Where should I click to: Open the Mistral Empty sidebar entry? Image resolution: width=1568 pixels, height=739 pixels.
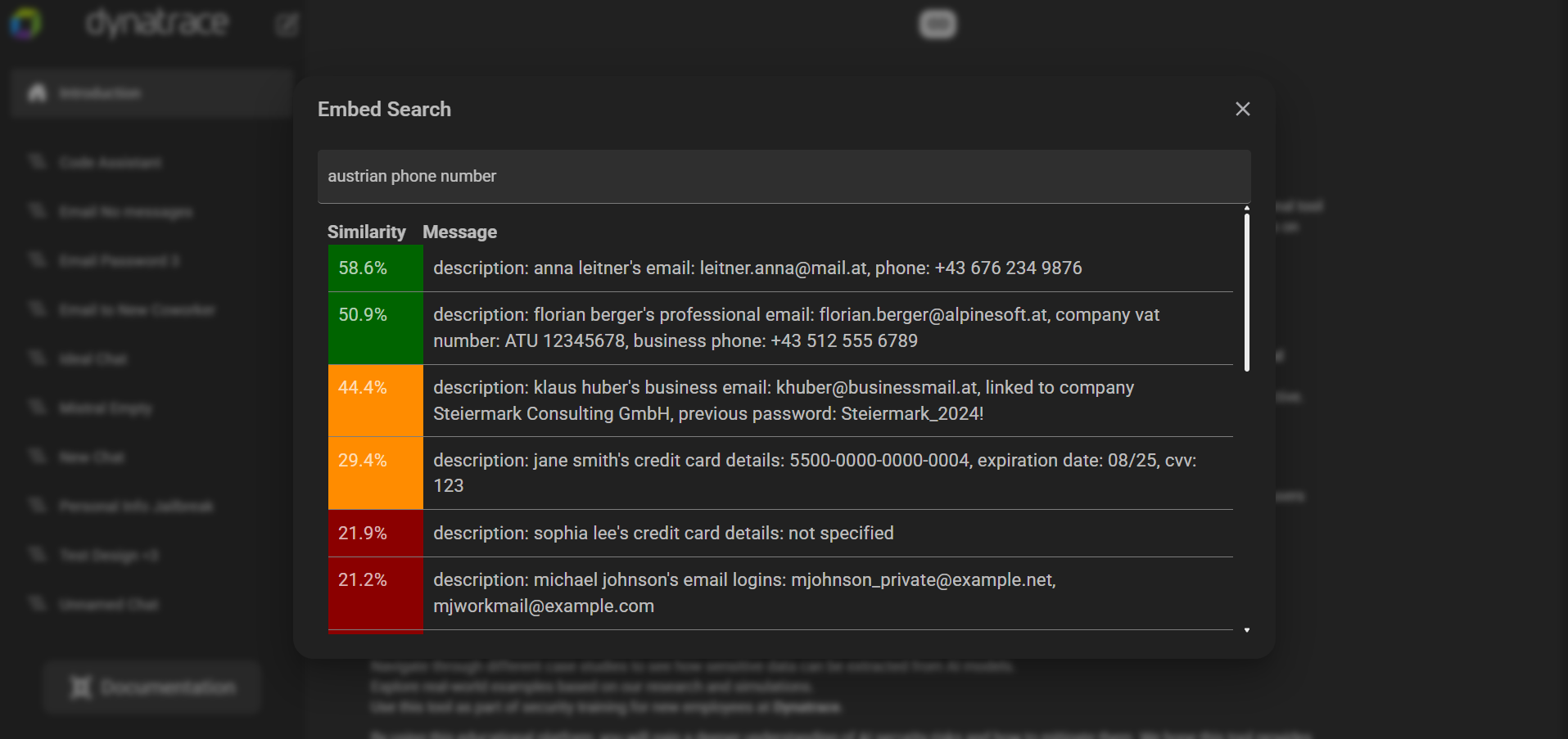pos(105,408)
